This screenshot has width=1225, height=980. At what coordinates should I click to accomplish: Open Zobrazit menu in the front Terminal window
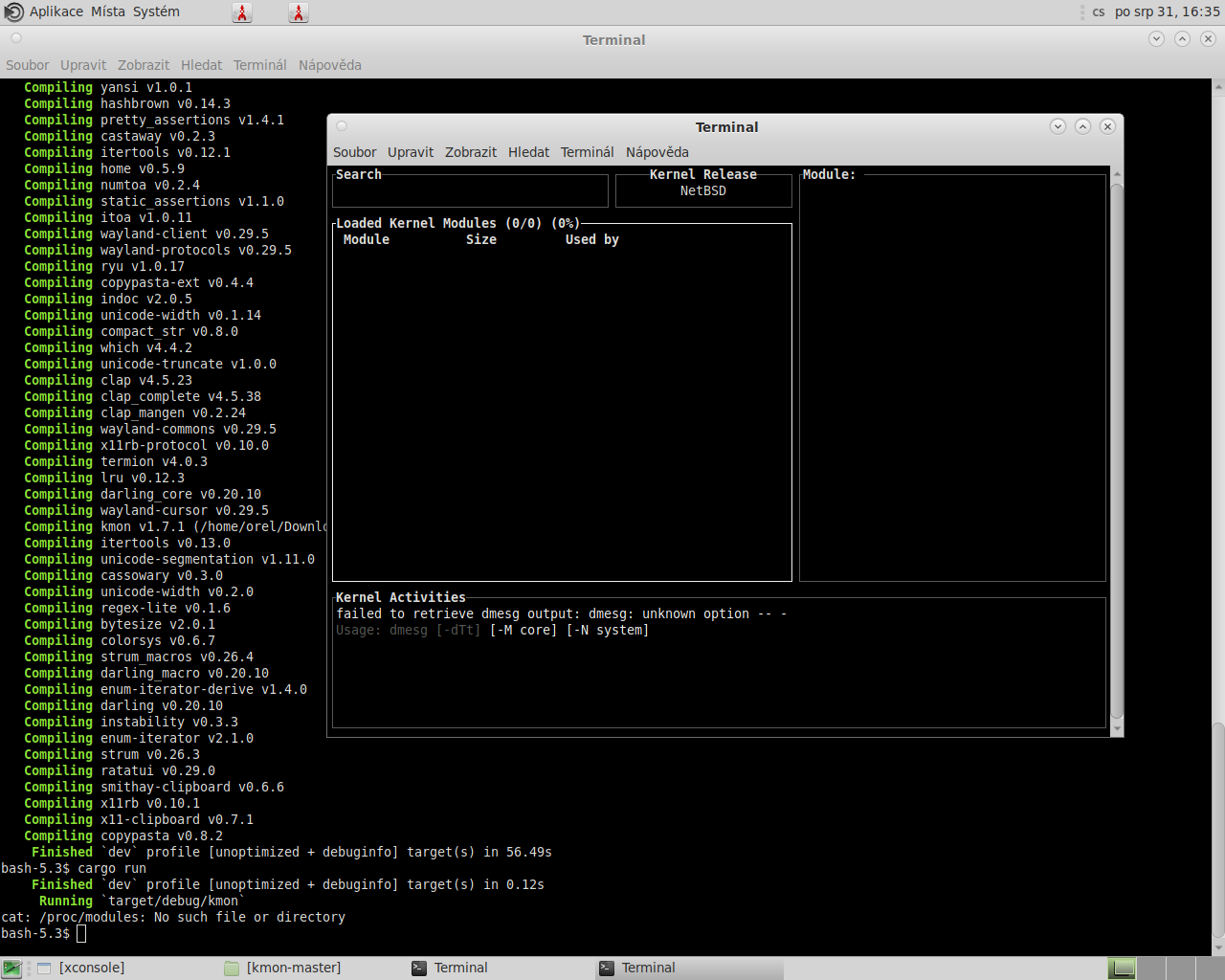coord(471,152)
